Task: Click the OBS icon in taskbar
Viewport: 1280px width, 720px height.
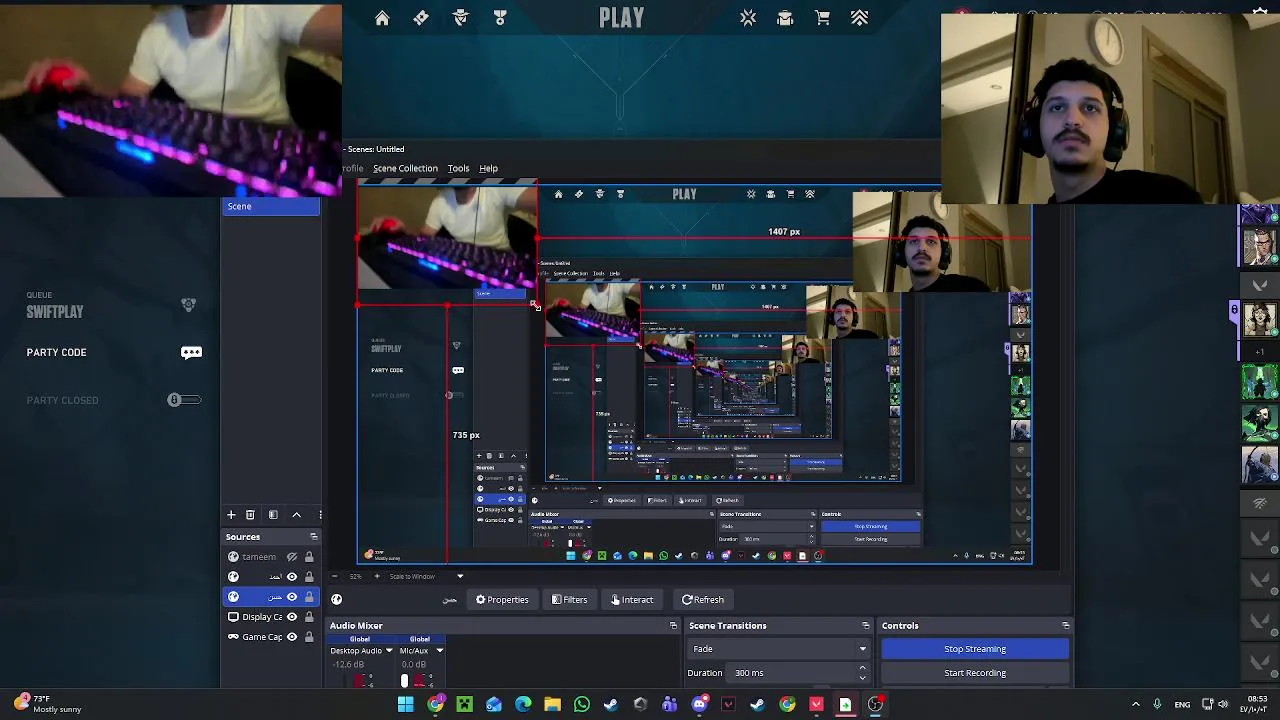Action: (x=875, y=705)
